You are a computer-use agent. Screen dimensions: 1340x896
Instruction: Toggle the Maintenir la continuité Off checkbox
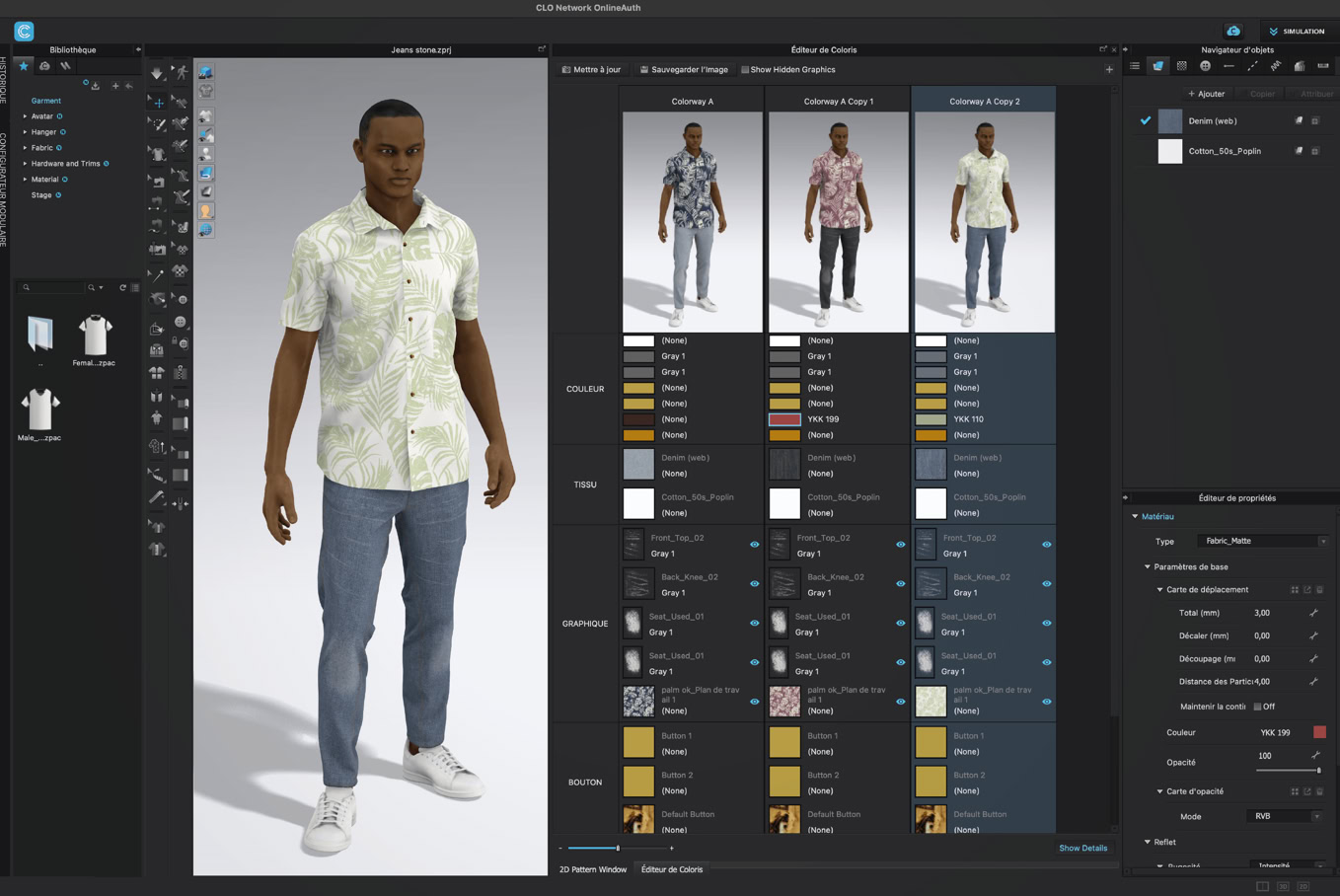[1257, 707]
